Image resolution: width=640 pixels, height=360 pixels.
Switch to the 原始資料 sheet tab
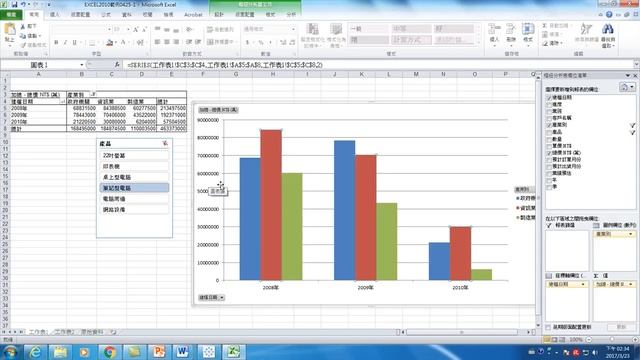pos(92,332)
